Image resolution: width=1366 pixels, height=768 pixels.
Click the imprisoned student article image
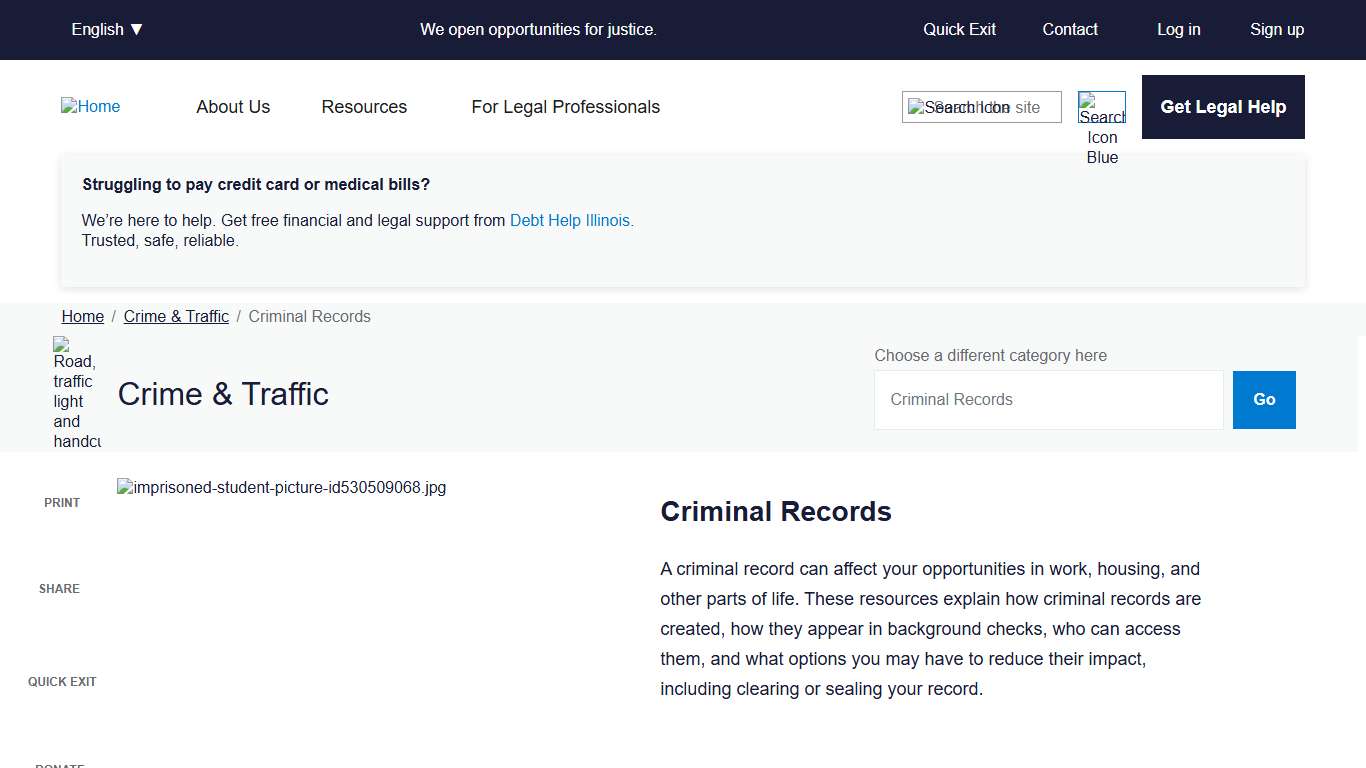[x=282, y=487]
